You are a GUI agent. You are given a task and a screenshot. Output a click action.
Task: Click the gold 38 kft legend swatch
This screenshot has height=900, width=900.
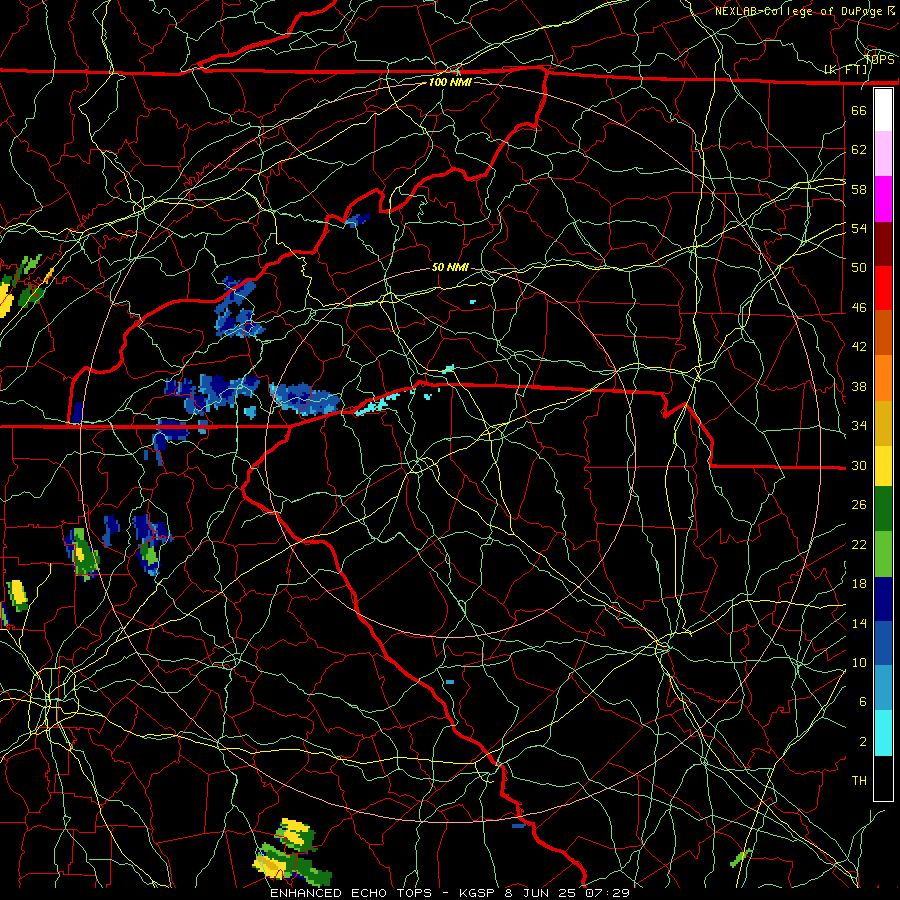(x=883, y=423)
